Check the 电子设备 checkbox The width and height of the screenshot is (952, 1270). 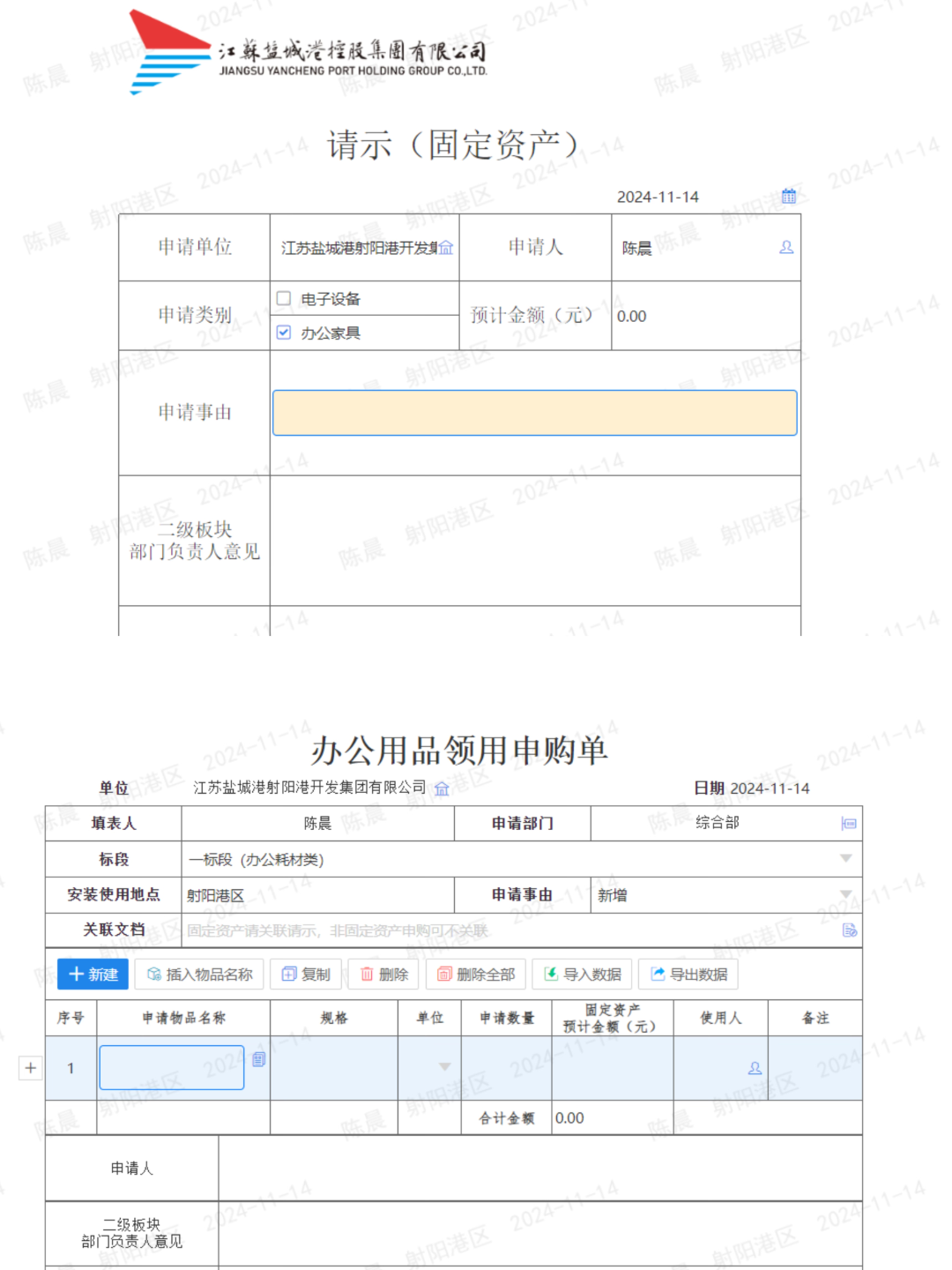(284, 299)
